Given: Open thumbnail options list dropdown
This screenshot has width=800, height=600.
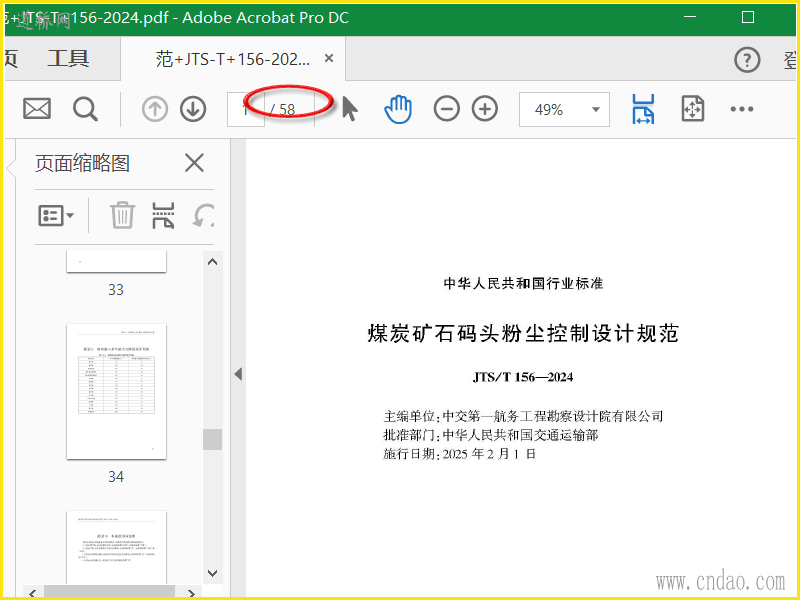Looking at the screenshot, I should click(x=56, y=215).
